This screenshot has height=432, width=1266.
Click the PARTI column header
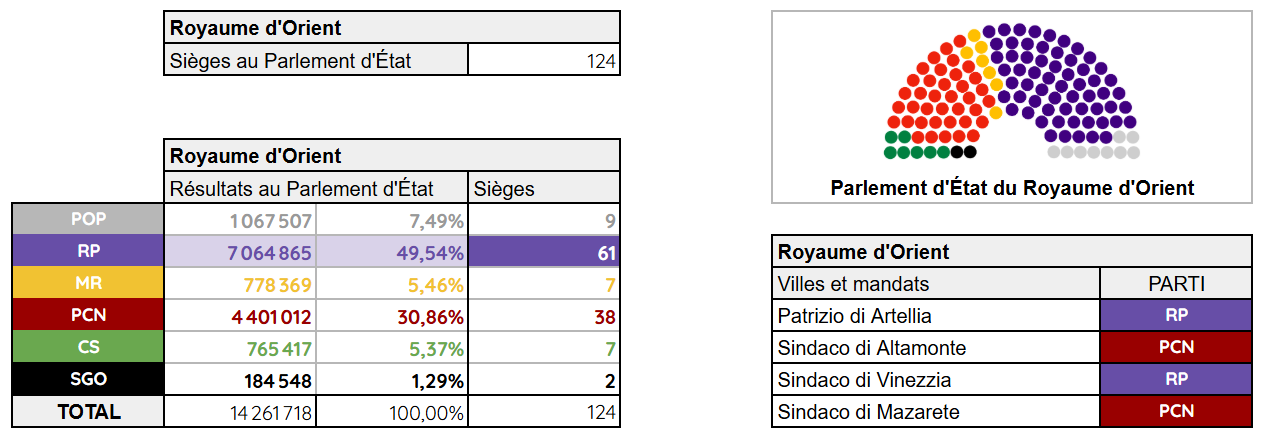click(x=1176, y=284)
